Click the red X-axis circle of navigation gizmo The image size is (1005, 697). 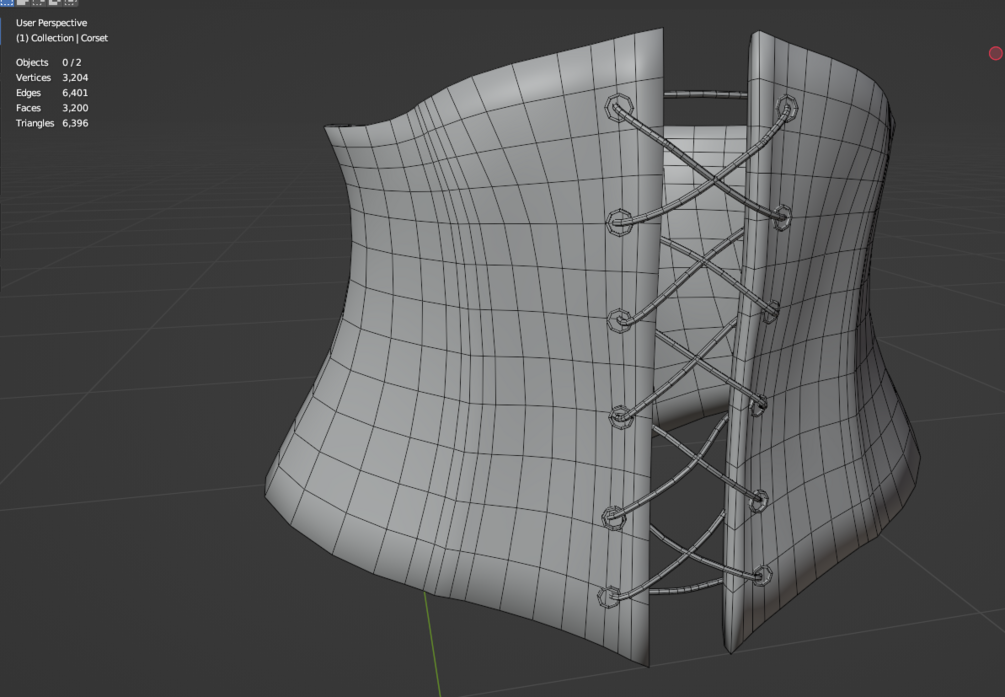coord(995,53)
